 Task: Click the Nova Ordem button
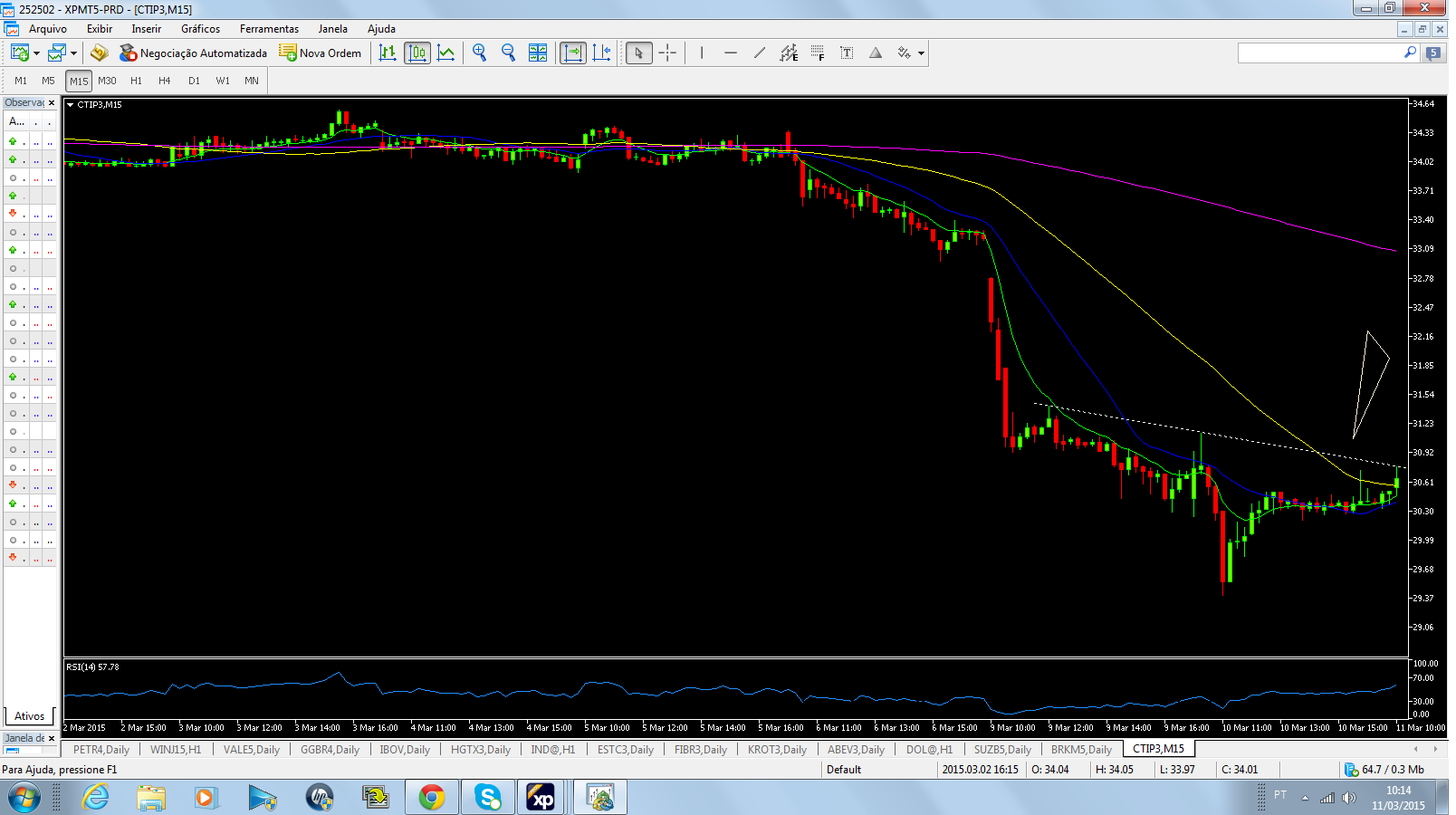click(x=320, y=53)
